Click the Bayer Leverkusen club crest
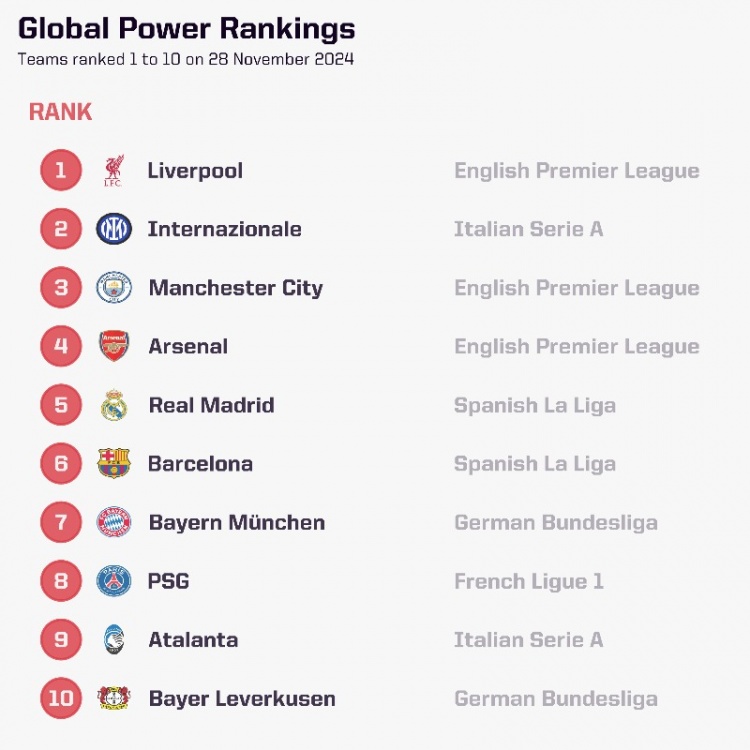This screenshot has height=750, width=750. [114, 698]
